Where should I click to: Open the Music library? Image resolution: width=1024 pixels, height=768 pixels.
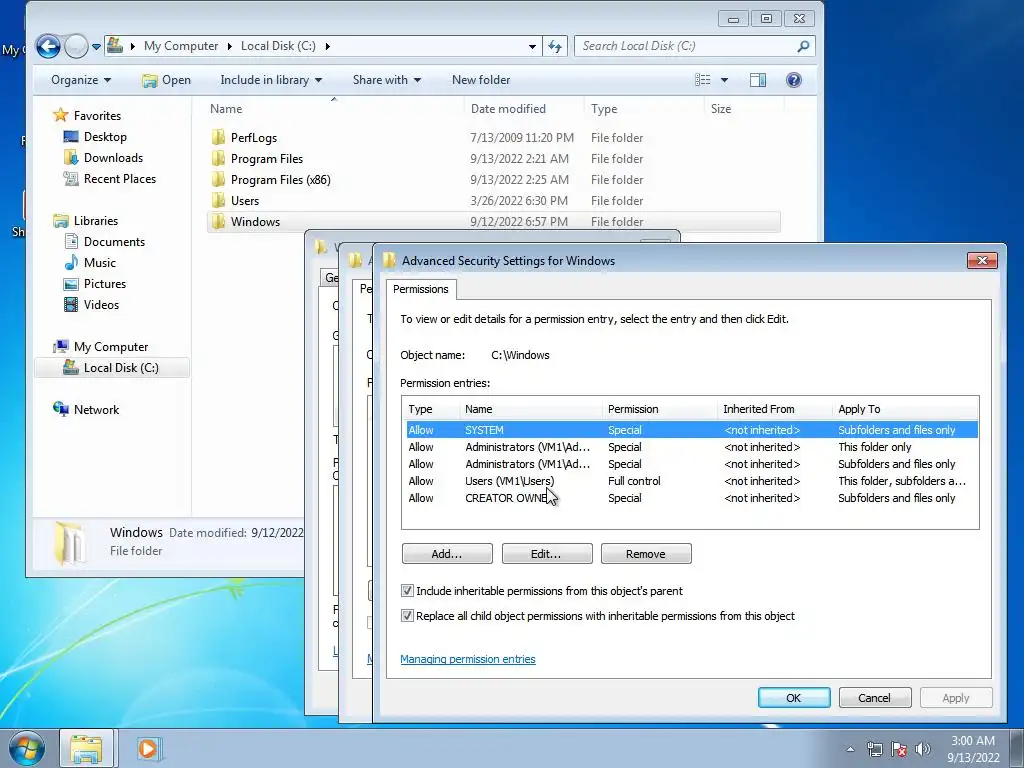[99, 263]
